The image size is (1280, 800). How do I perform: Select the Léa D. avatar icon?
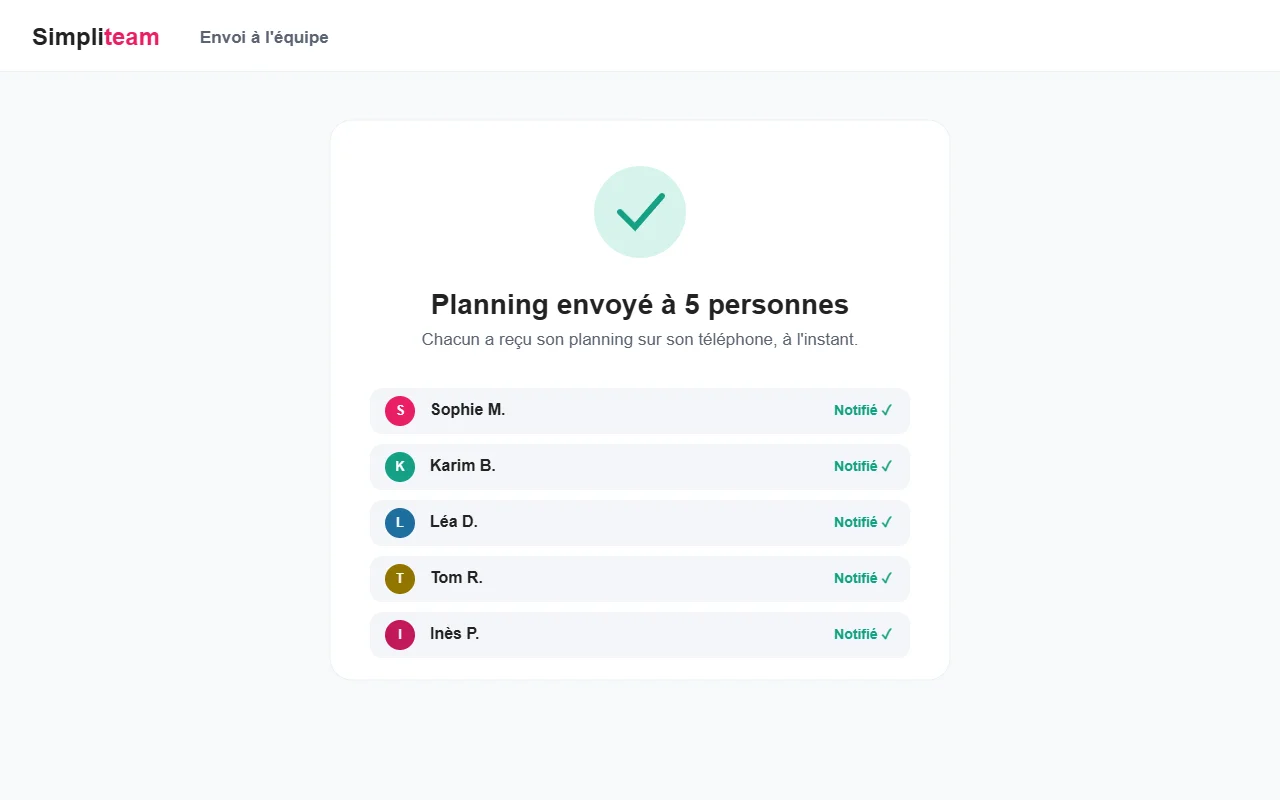(x=400, y=523)
